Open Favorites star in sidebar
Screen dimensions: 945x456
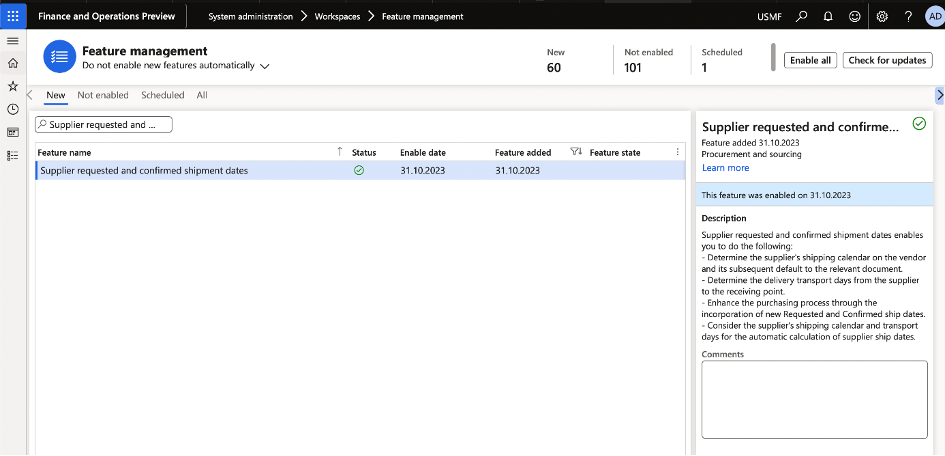tap(13, 86)
